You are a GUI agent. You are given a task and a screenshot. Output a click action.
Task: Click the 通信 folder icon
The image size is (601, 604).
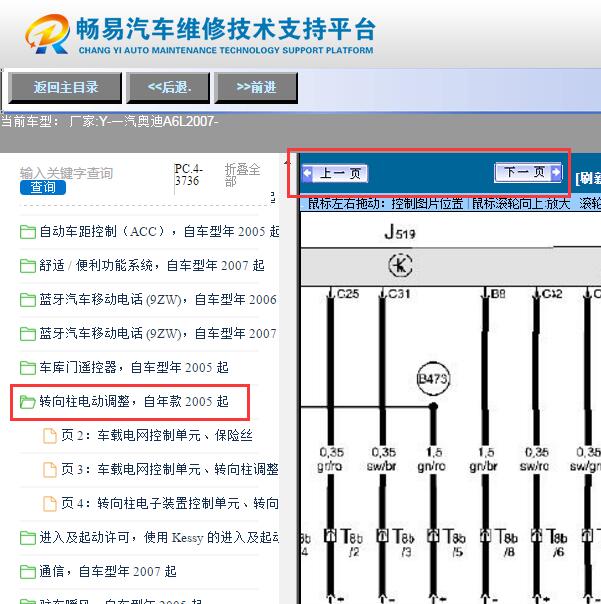(x=28, y=571)
